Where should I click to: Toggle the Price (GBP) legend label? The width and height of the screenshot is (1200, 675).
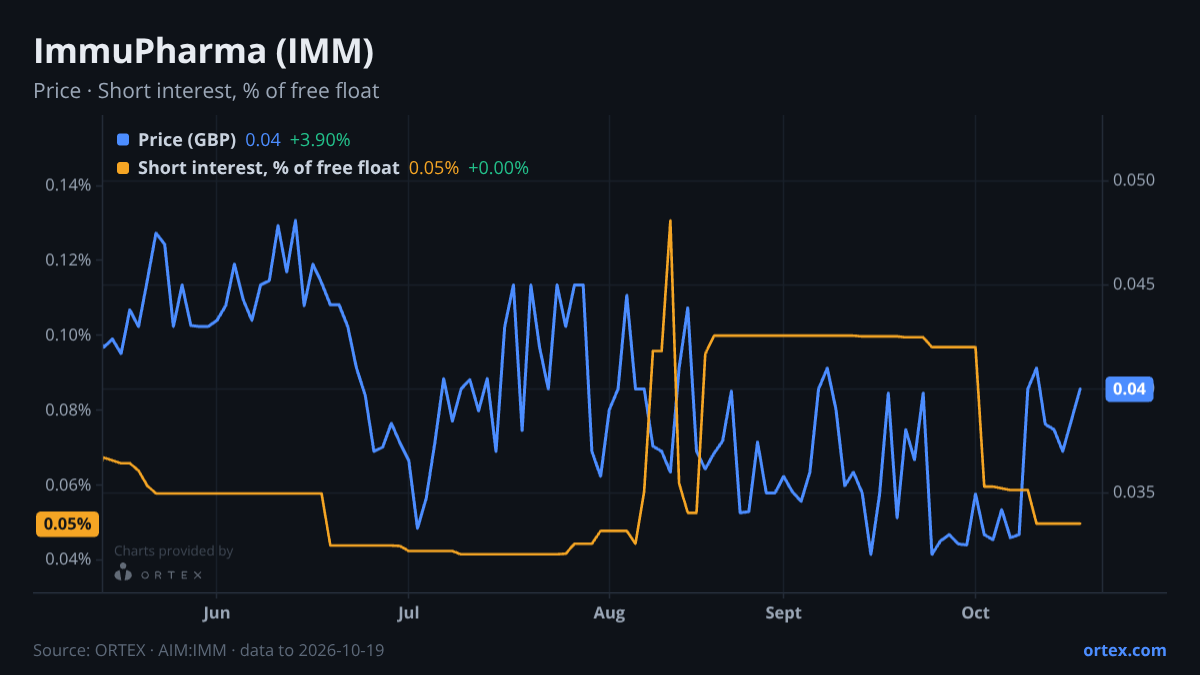click(187, 140)
